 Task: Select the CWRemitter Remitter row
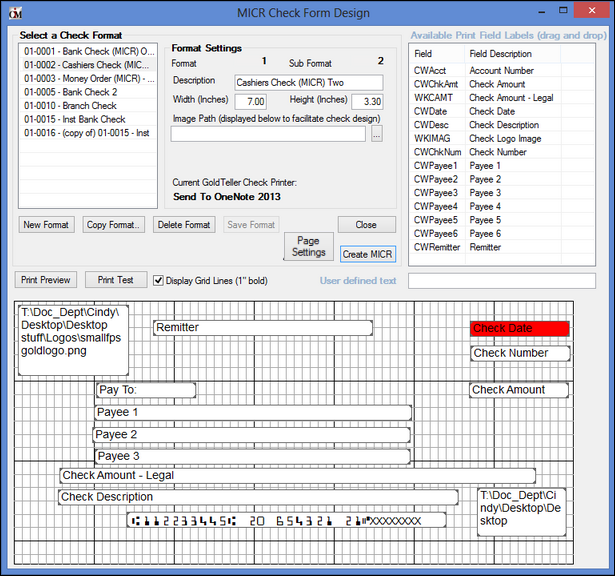coord(502,247)
